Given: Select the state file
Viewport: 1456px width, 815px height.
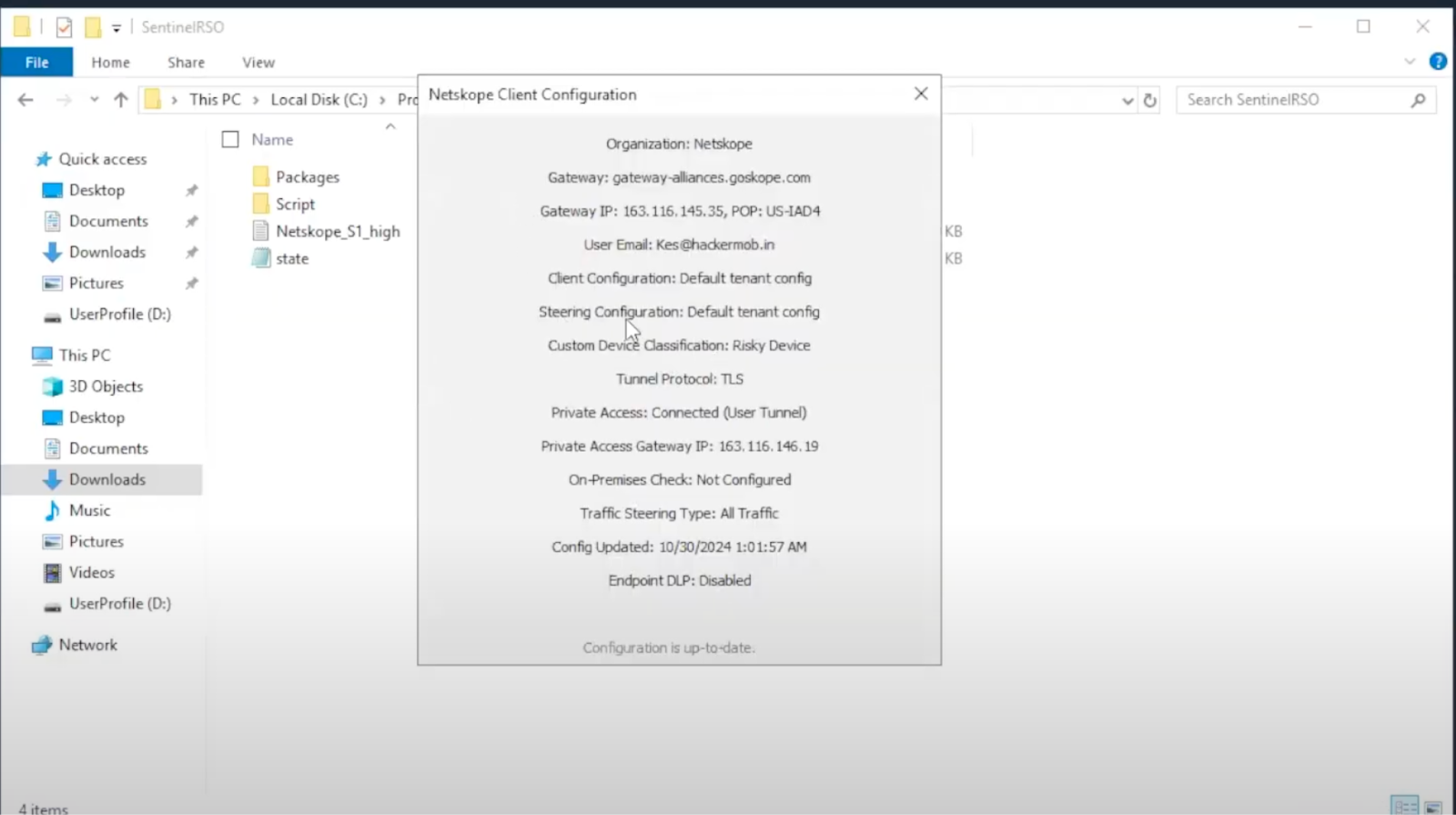Looking at the screenshot, I should (280, 258).
